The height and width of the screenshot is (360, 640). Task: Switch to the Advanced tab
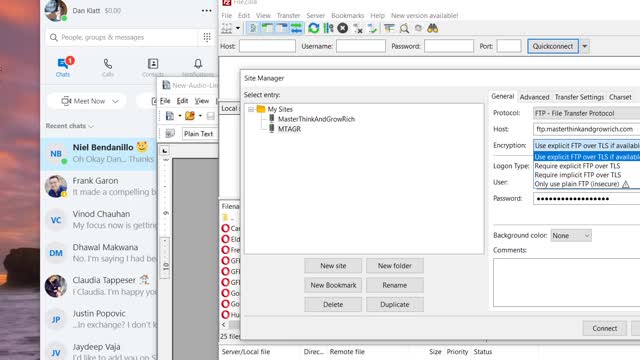(534, 97)
